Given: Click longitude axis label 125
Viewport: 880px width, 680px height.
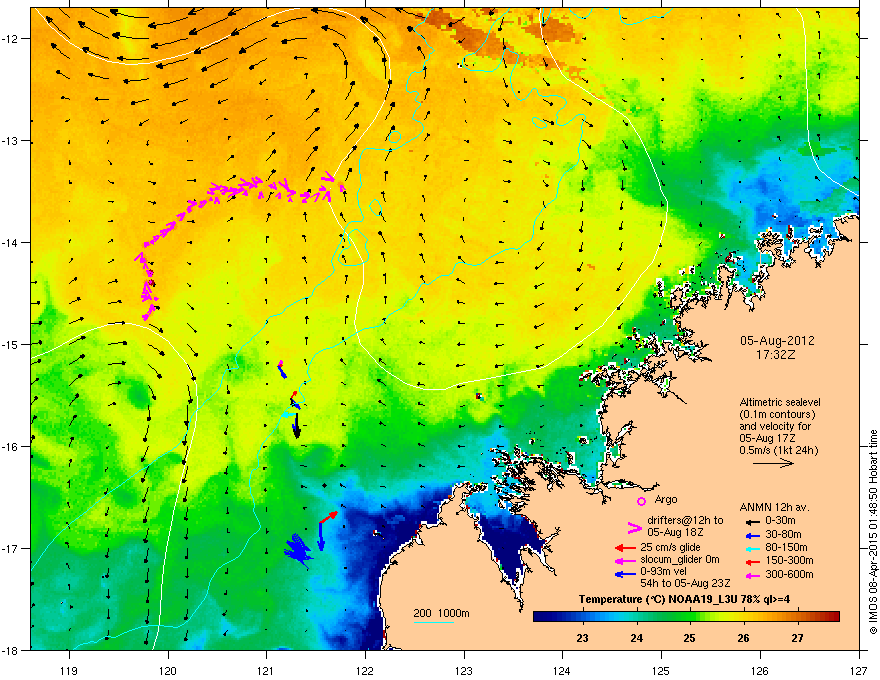Looking at the screenshot, I should coord(661,670).
